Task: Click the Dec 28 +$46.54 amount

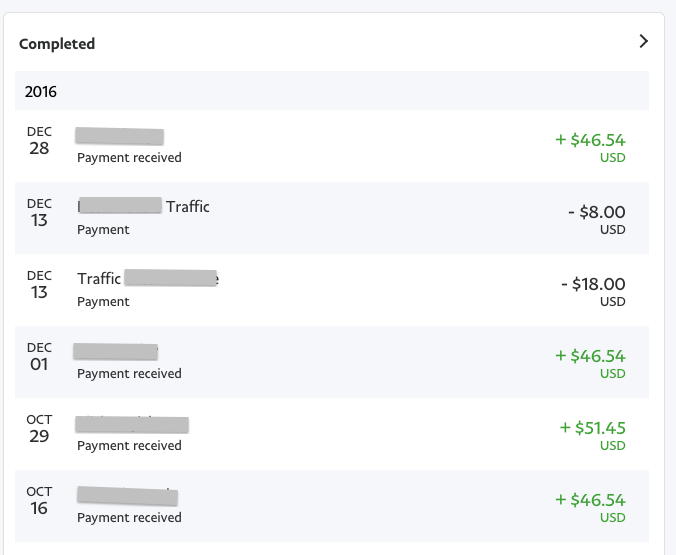Action: coord(590,140)
